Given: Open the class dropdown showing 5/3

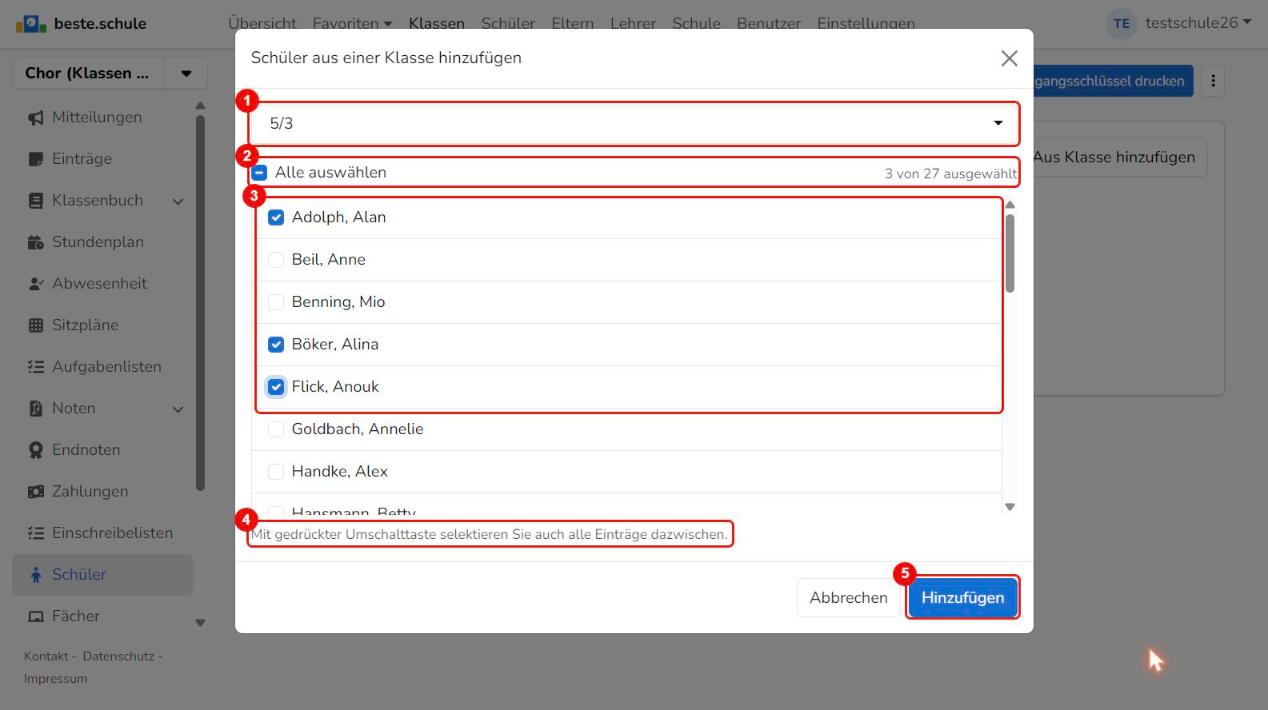Looking at the screenshot, I should [634, 124].
